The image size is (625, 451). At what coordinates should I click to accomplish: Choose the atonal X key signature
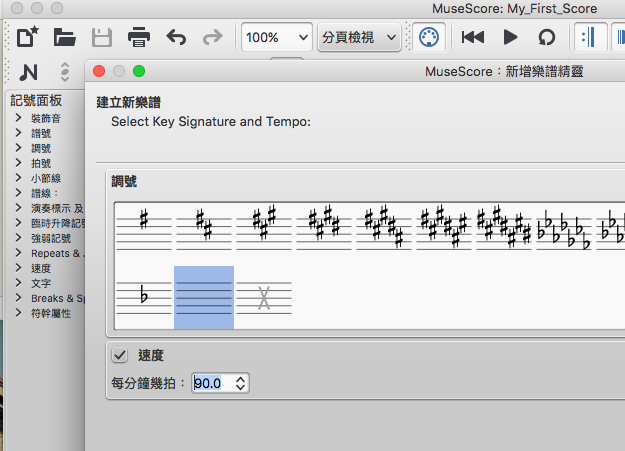coord(264,297)
